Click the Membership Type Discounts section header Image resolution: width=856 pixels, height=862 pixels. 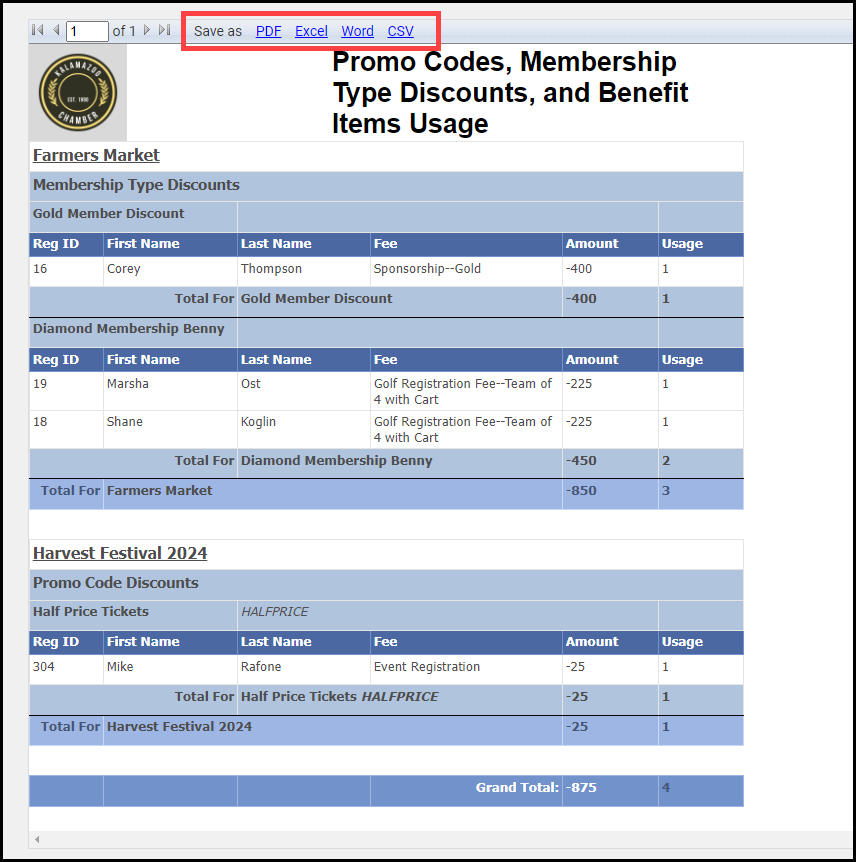tap(136, 185)
